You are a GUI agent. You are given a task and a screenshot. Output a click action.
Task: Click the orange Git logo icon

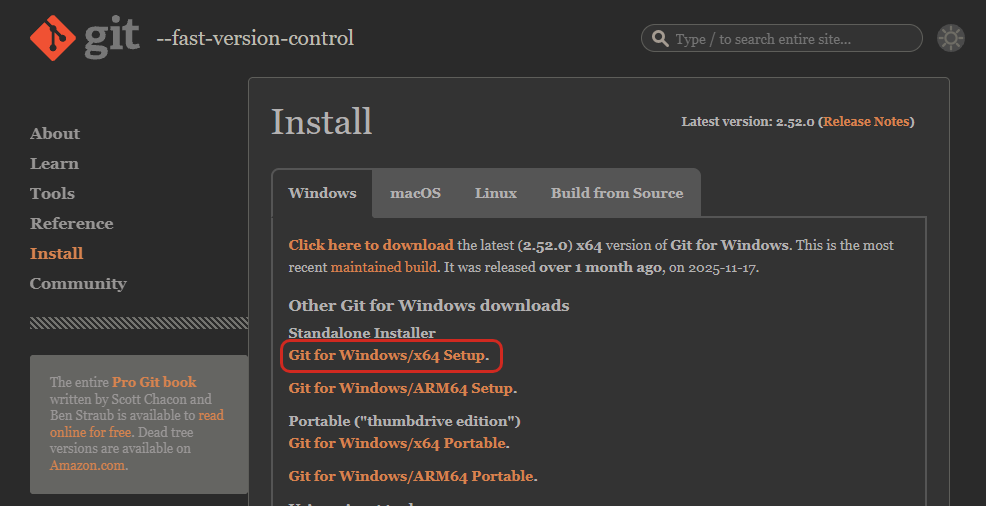point(53,38)
